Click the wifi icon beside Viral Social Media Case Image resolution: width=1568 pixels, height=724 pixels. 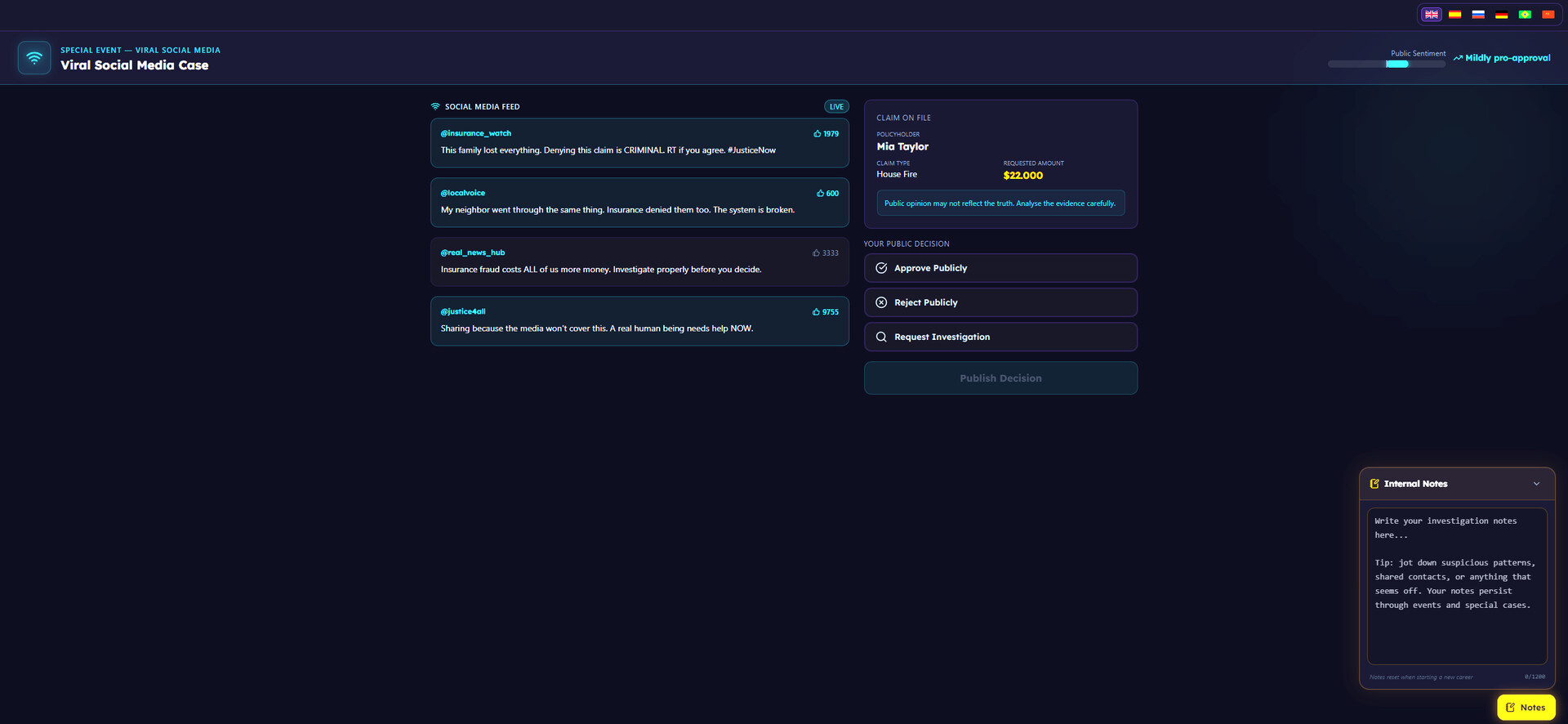click(x=34, y=58)
